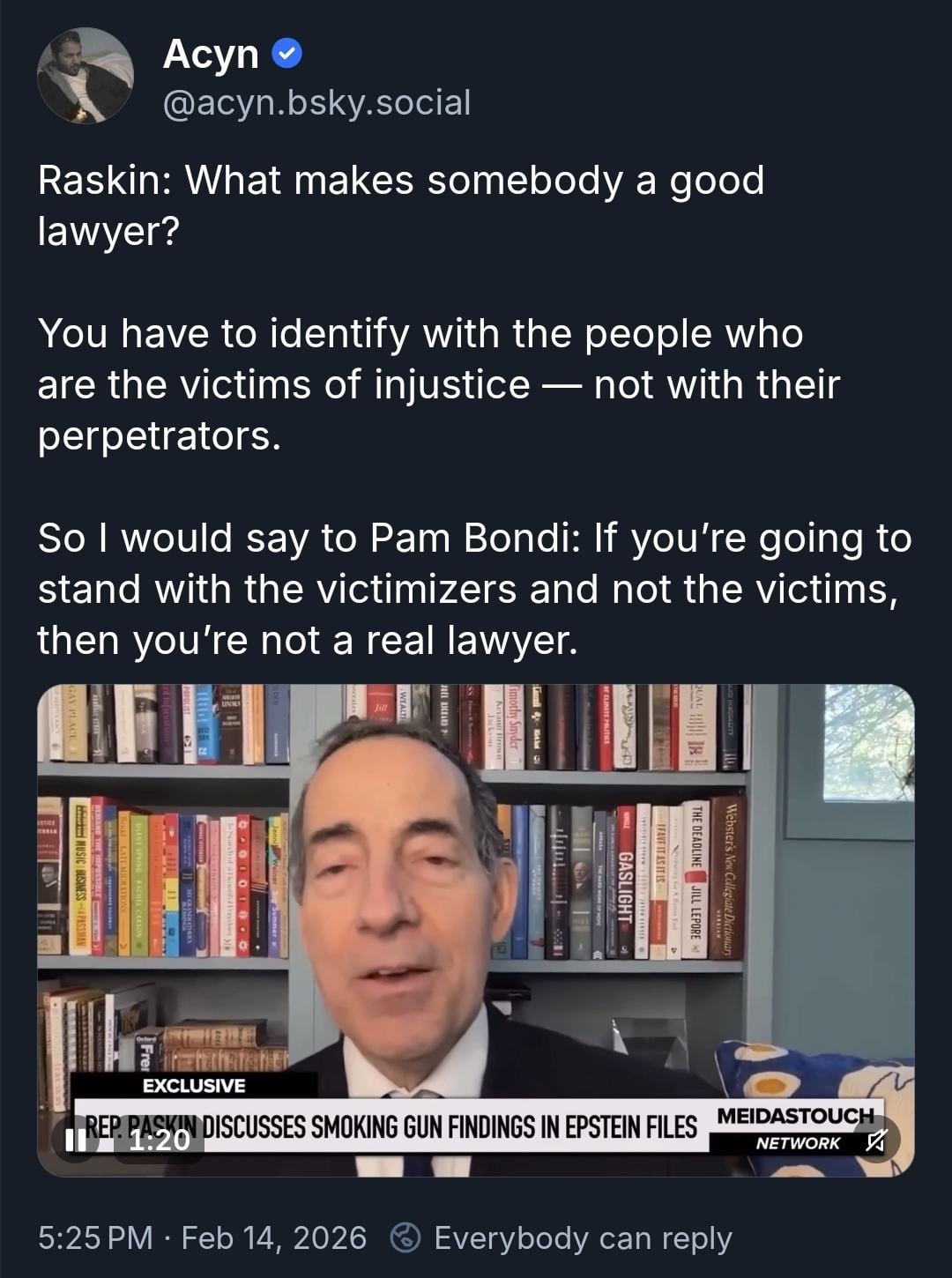952x1278 pixels.
Task: Click the paragraph mentioning Pam Bondi
Action: 474,589
